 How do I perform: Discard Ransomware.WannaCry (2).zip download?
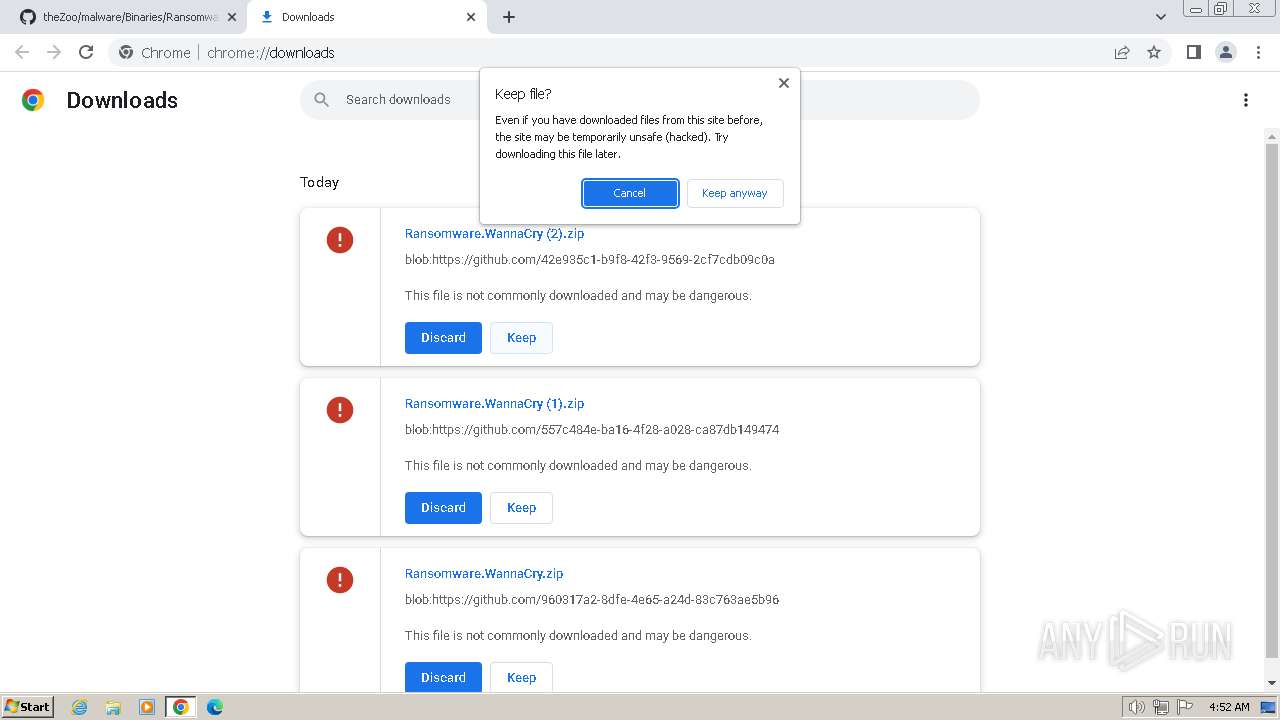tap(443, 338)
